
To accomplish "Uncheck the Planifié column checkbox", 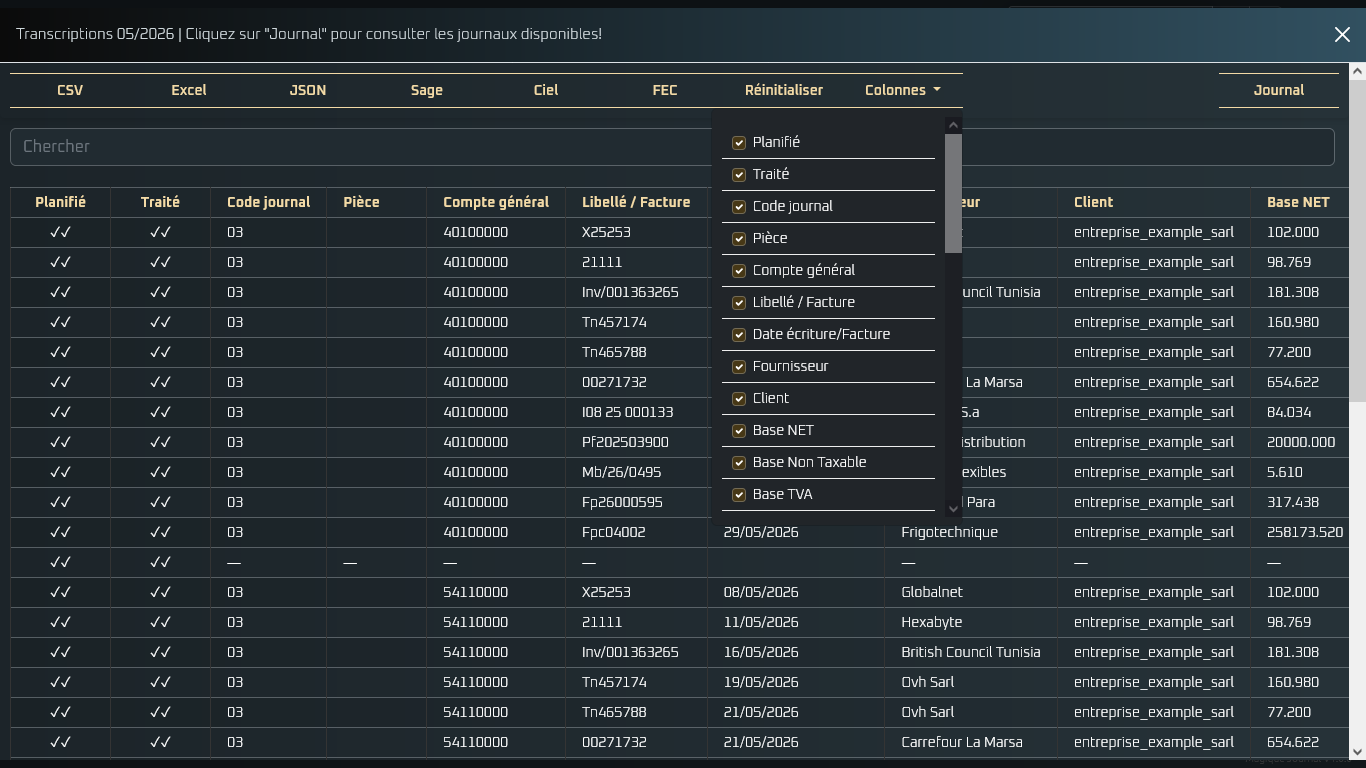I will [739, 143].
